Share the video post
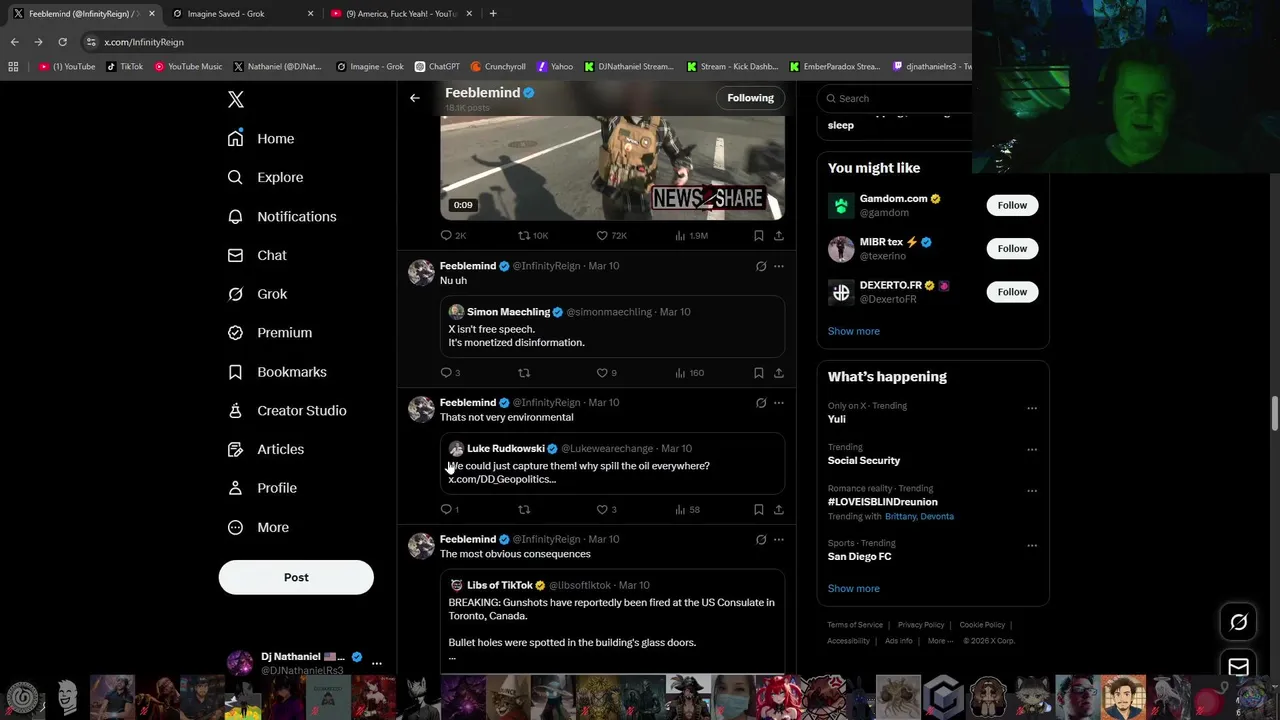1280x720 pixels. [x=779, y=235]
